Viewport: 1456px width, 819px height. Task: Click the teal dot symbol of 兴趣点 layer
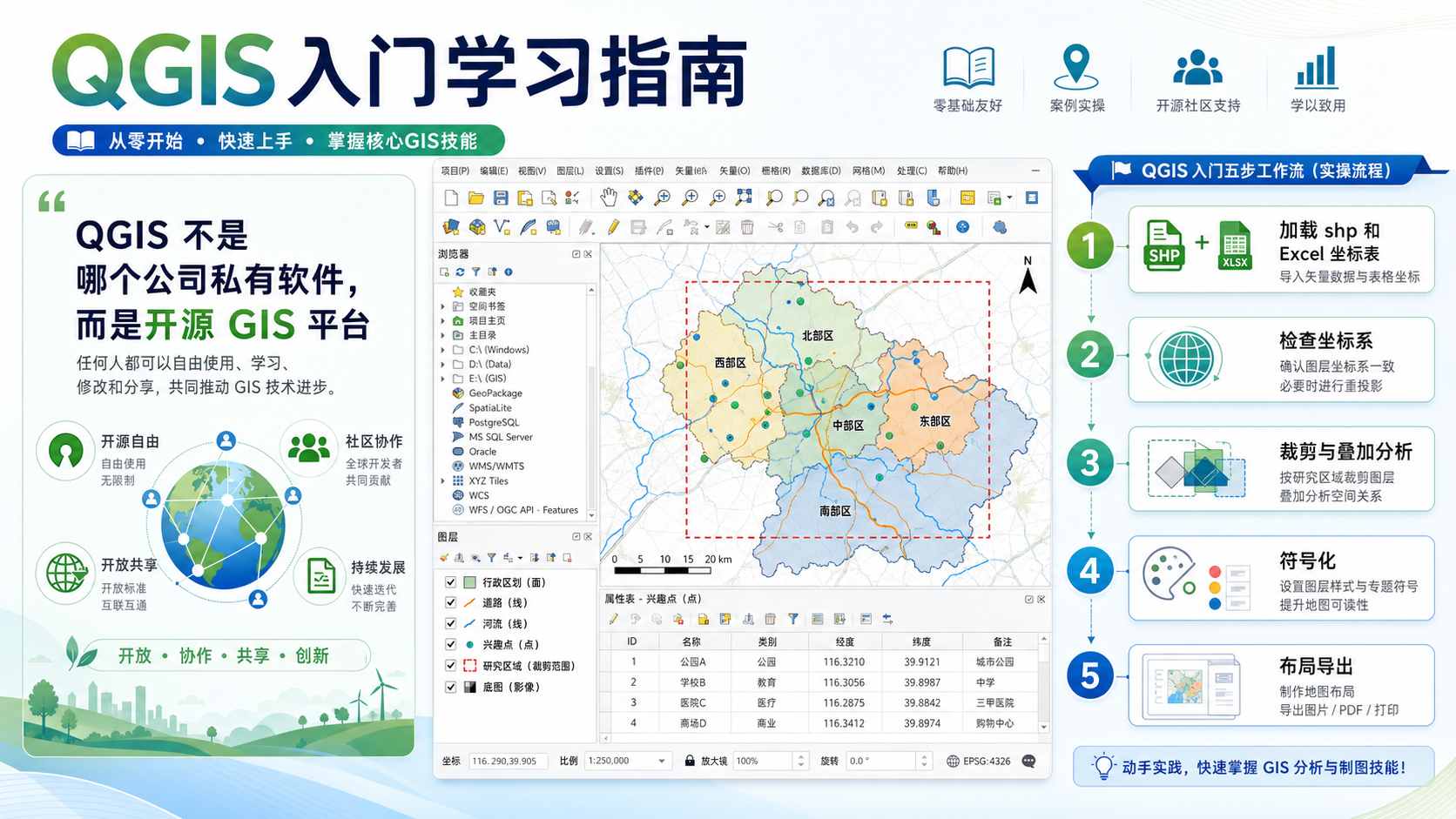tap(469, 644)
